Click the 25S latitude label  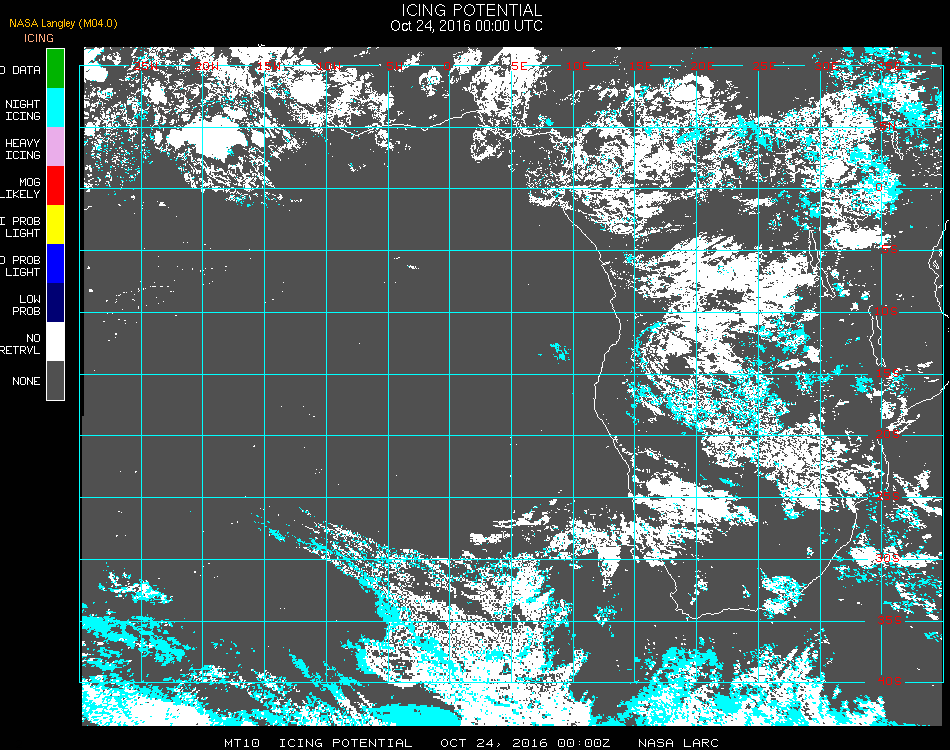pos(888,496)
